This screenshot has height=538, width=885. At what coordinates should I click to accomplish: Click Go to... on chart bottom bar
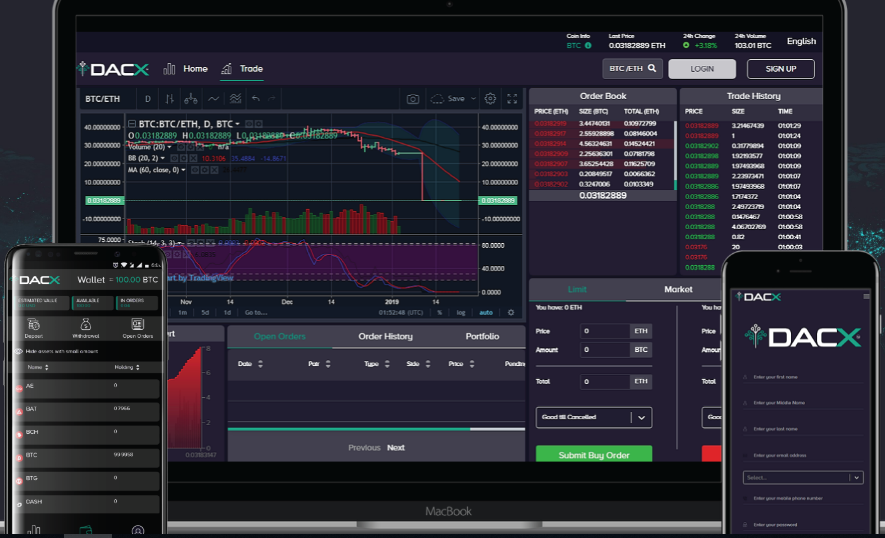click(256, 312)
